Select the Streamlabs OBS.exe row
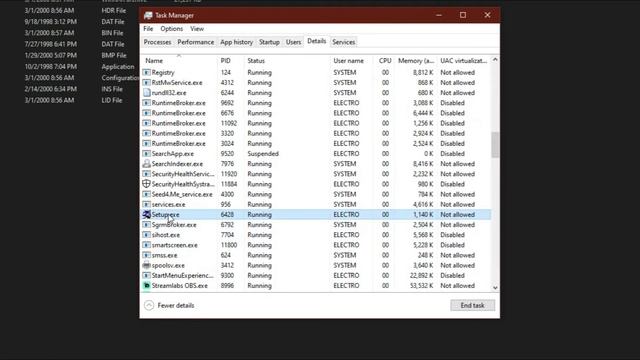Screen dimensions: 640x360 coord(316,286)
